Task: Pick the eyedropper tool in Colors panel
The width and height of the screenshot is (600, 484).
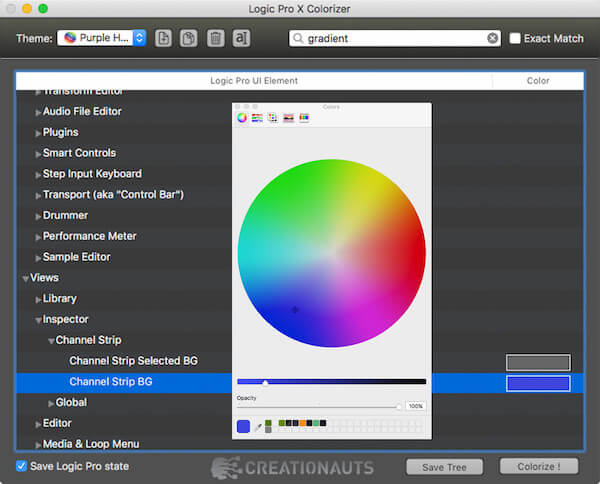Action: point(258,427)
